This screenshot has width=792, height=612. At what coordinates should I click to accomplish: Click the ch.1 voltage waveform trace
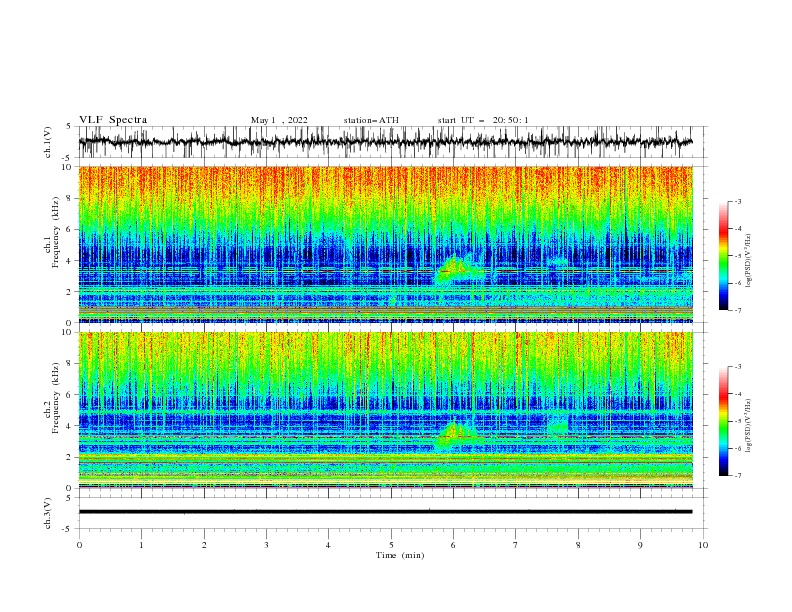385,142
